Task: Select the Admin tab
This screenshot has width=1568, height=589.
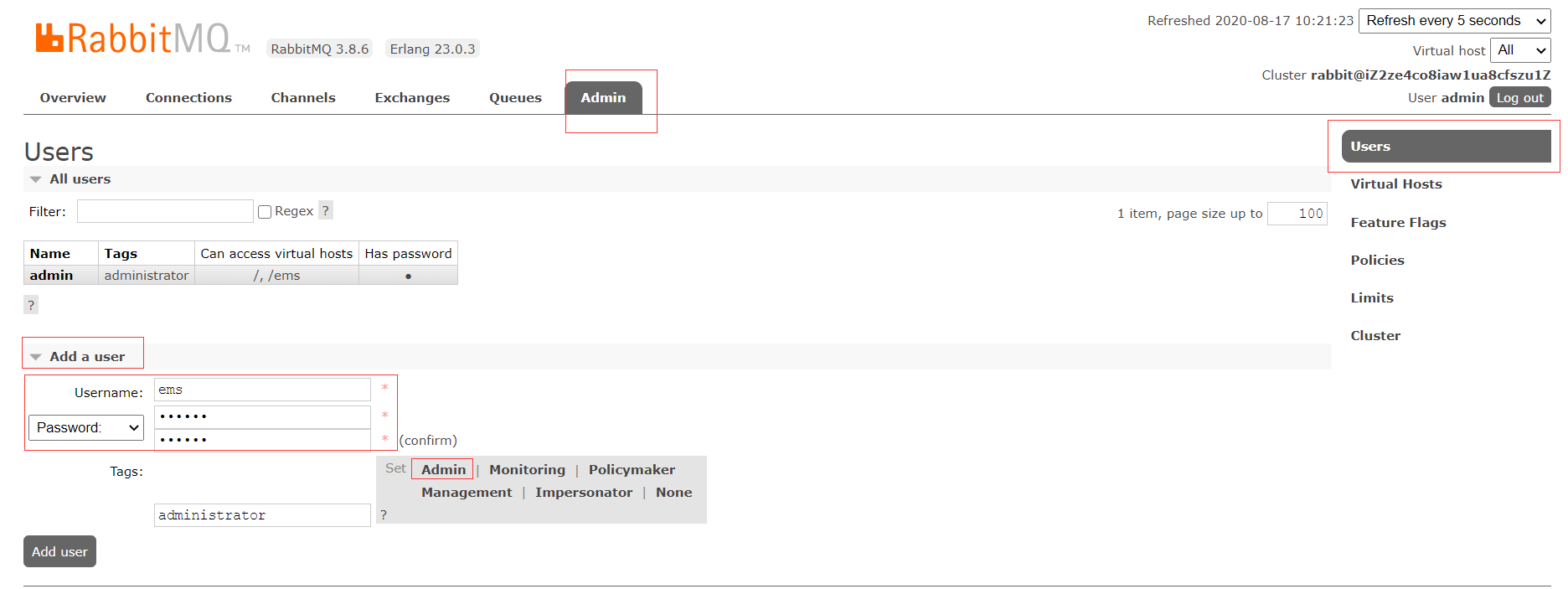Action: pyautogui.click(x=603, y=98)
